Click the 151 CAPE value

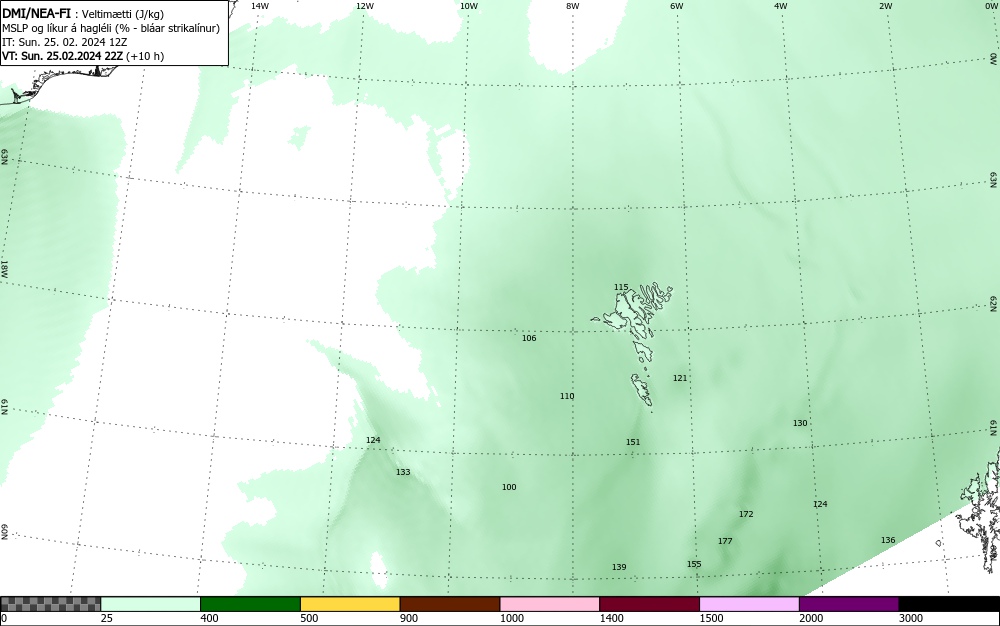pyautogui.click(x=633, y=442)
